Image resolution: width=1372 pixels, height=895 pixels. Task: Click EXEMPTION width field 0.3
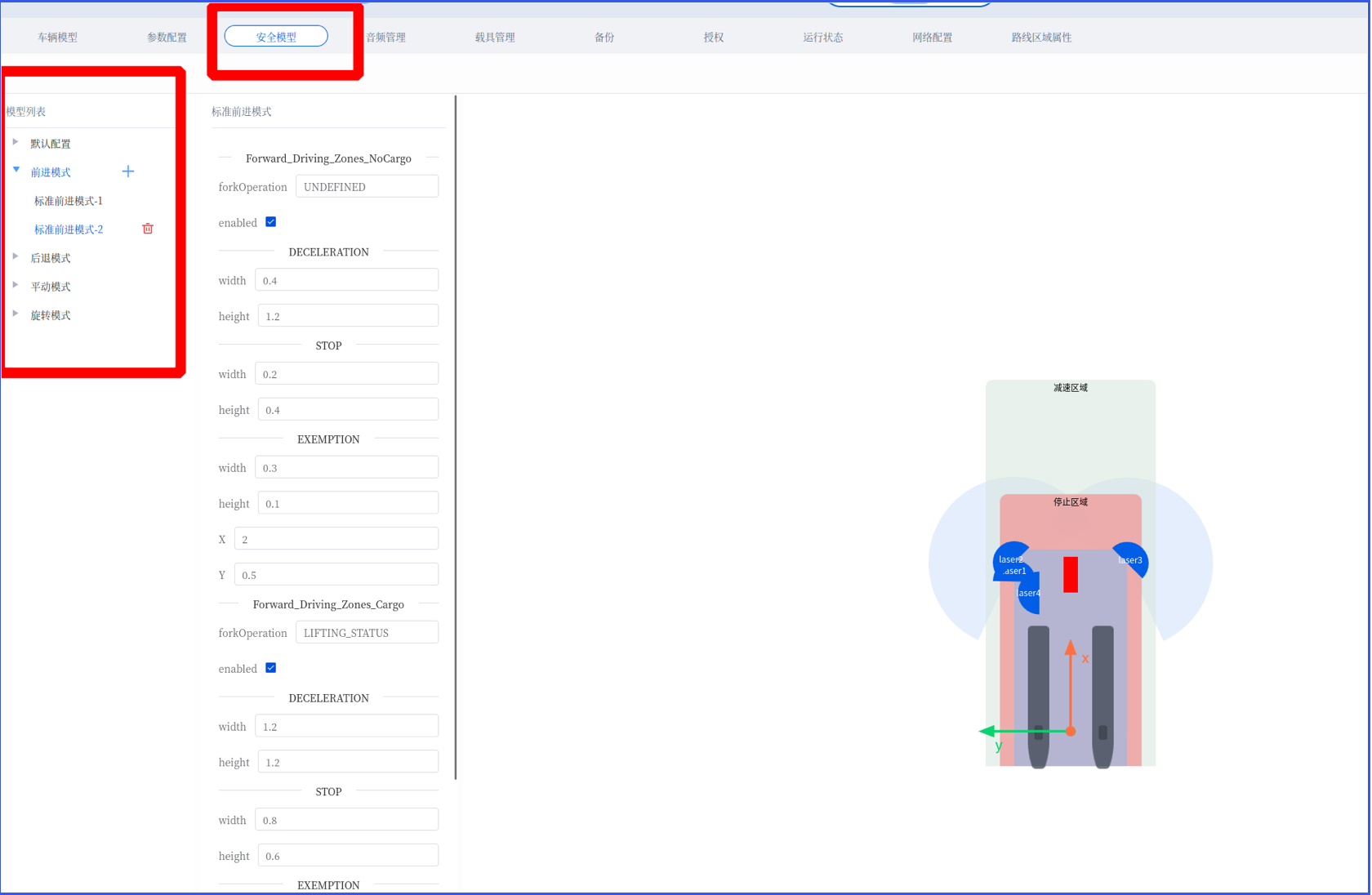346,467
